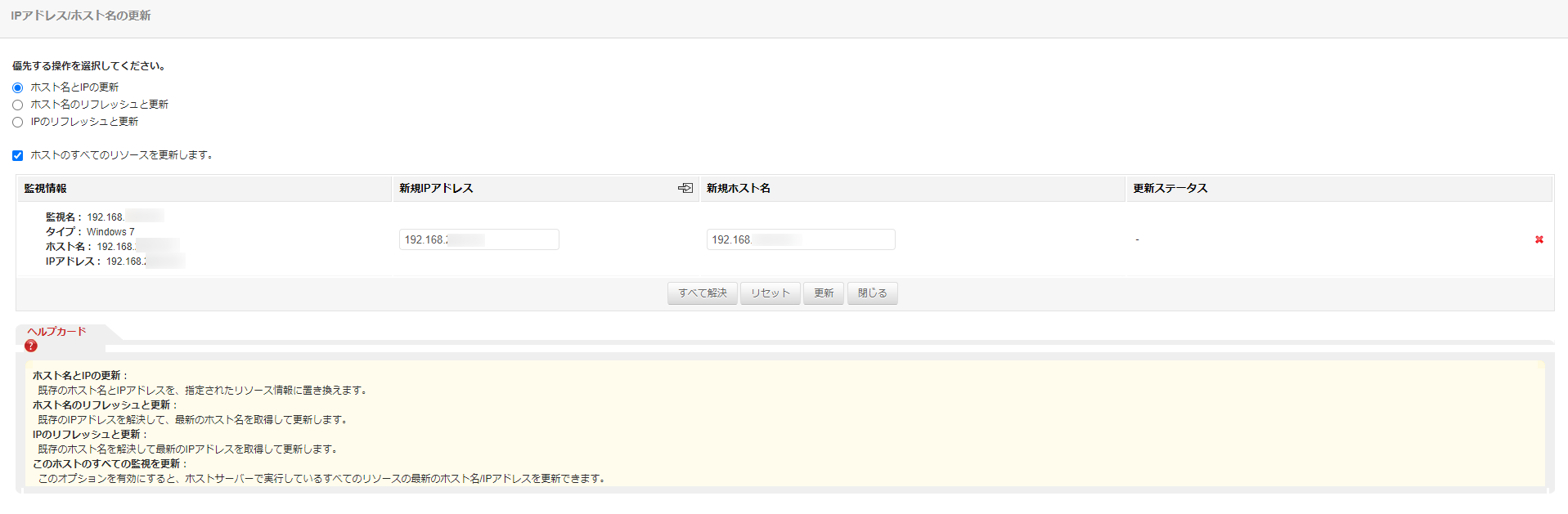Image resolution: width=1568 pixels, height=514 pixels.
Task: Click the 新規IPアドレス input field
Action: point(479,239)
